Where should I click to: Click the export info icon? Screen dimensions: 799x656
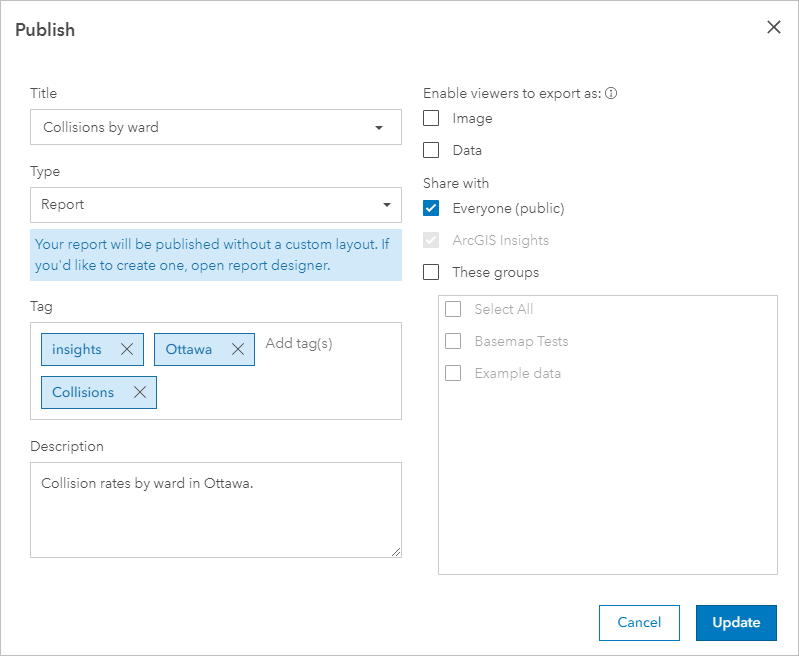pos(611,94)
